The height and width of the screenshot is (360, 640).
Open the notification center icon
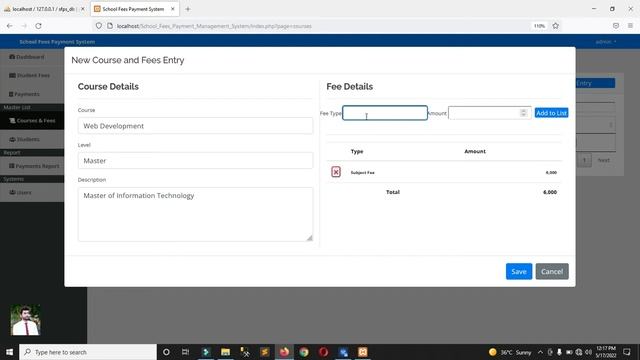pos(627,352)
